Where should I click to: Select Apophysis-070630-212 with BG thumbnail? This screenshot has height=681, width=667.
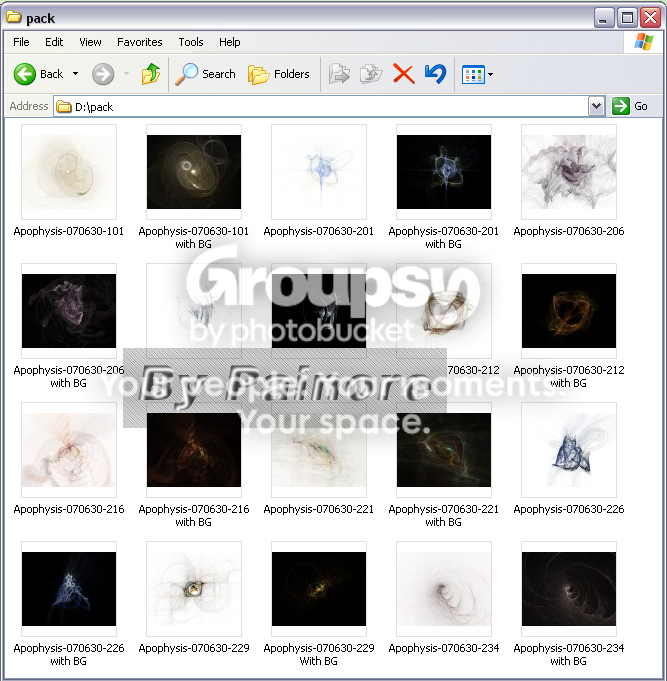(x=569, y=311)
